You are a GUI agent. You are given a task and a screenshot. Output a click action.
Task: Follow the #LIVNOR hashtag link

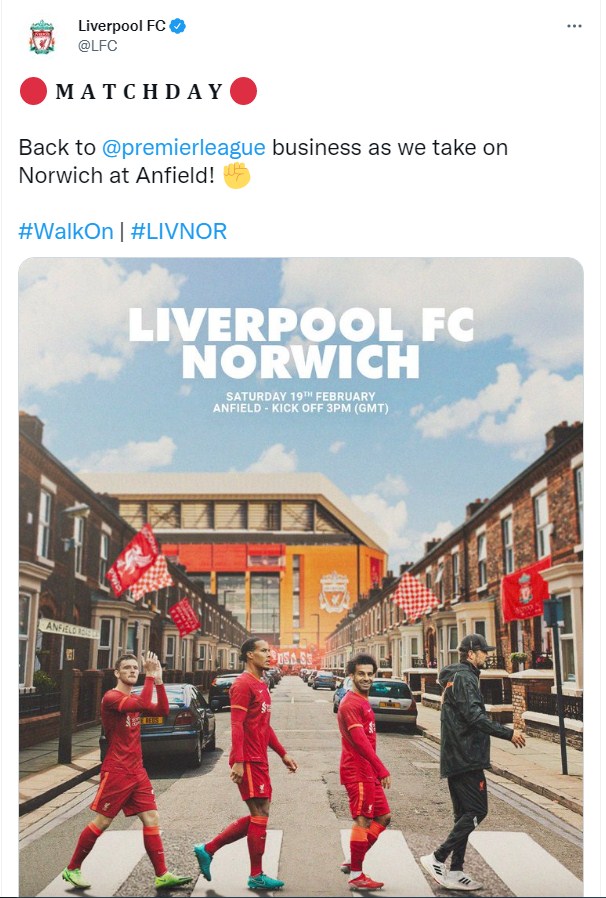click(179, 232)
